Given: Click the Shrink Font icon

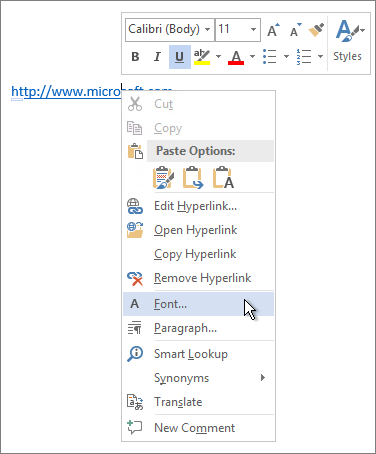Looking at the screenshot, I should (x=295, y=30).
